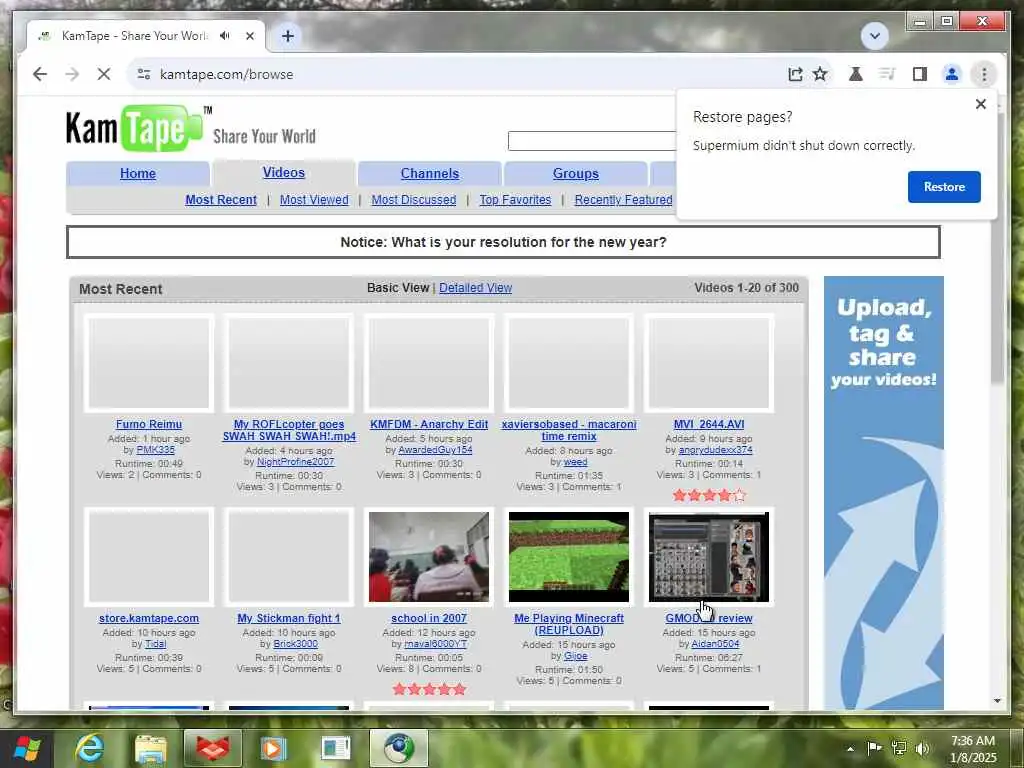View uploader angrydudexx374 profile
Viewport: 1024px width, 768px height.
tap(715, 450)
